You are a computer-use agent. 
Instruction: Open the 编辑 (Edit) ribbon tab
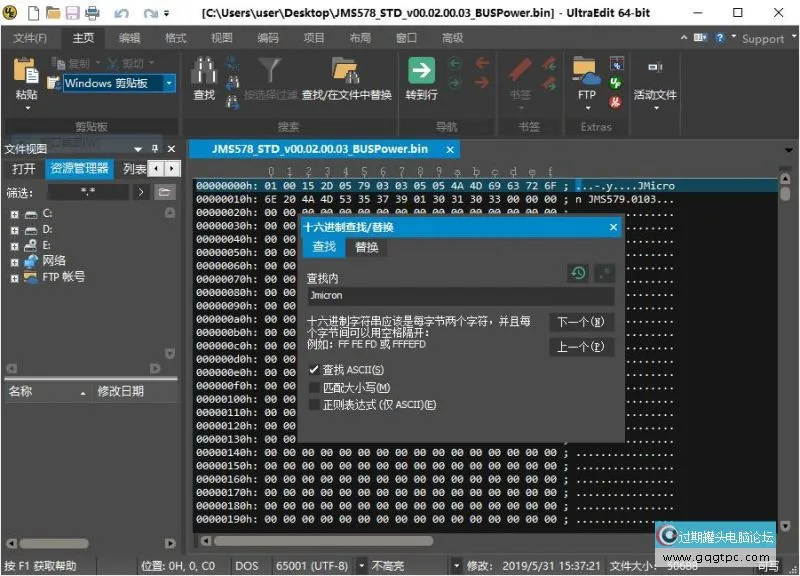[x=129, y=38]
